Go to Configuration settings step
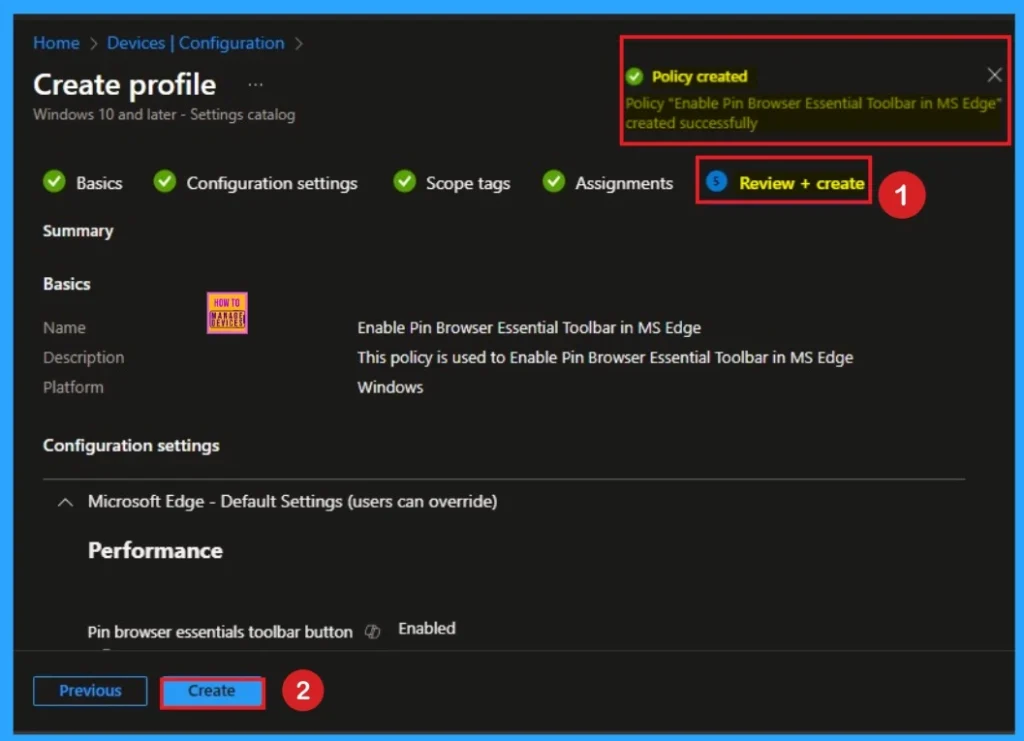Screen dimensions: 1024x741 pos(272,183)
